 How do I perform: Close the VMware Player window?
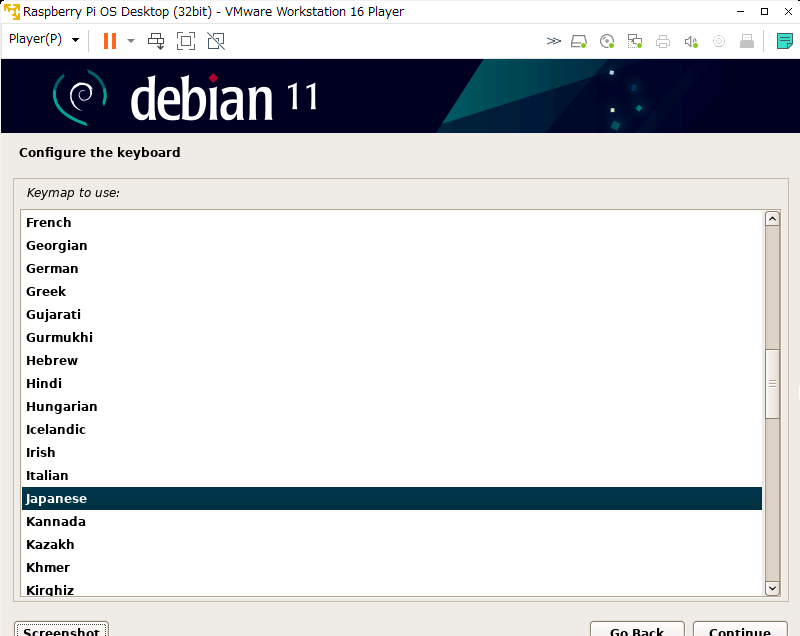point(788,11)
